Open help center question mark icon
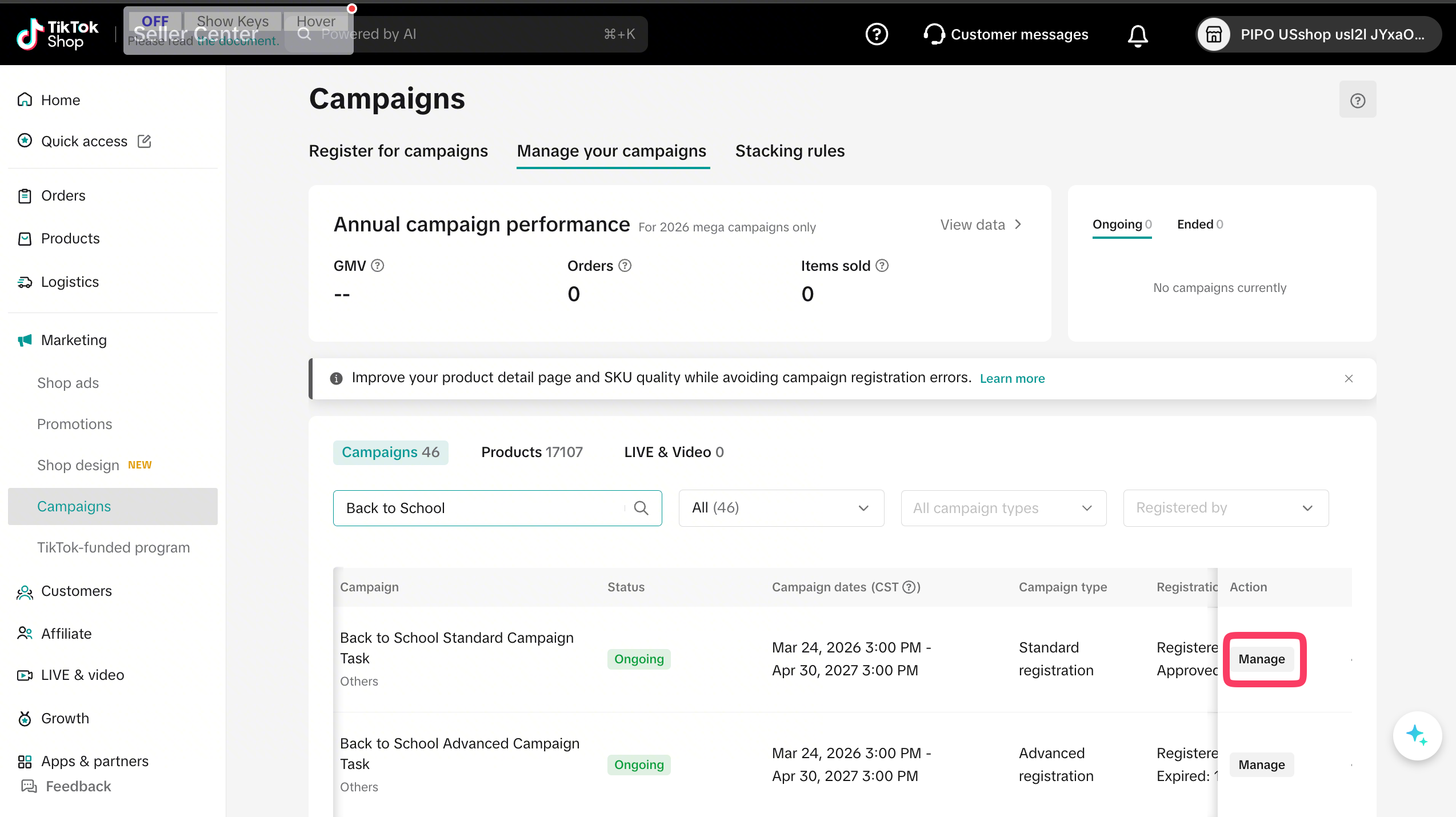Image resolution: width=1456 pixels, height=817 pixels. (877, 34)
